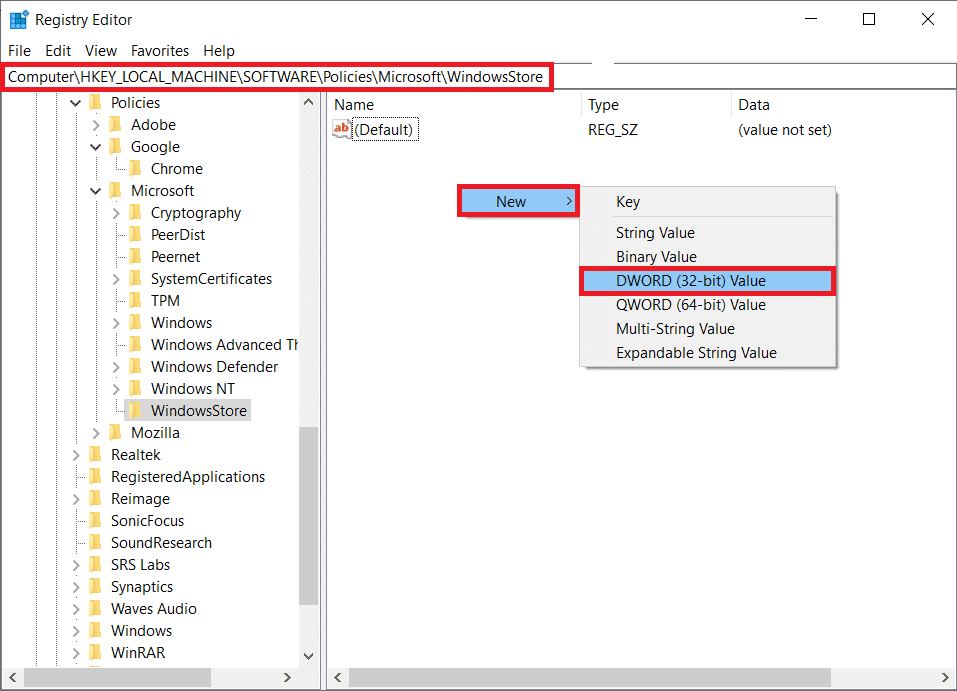
Task: Click the SystemCertificates folder icon
Action: [x=135, y=278]
